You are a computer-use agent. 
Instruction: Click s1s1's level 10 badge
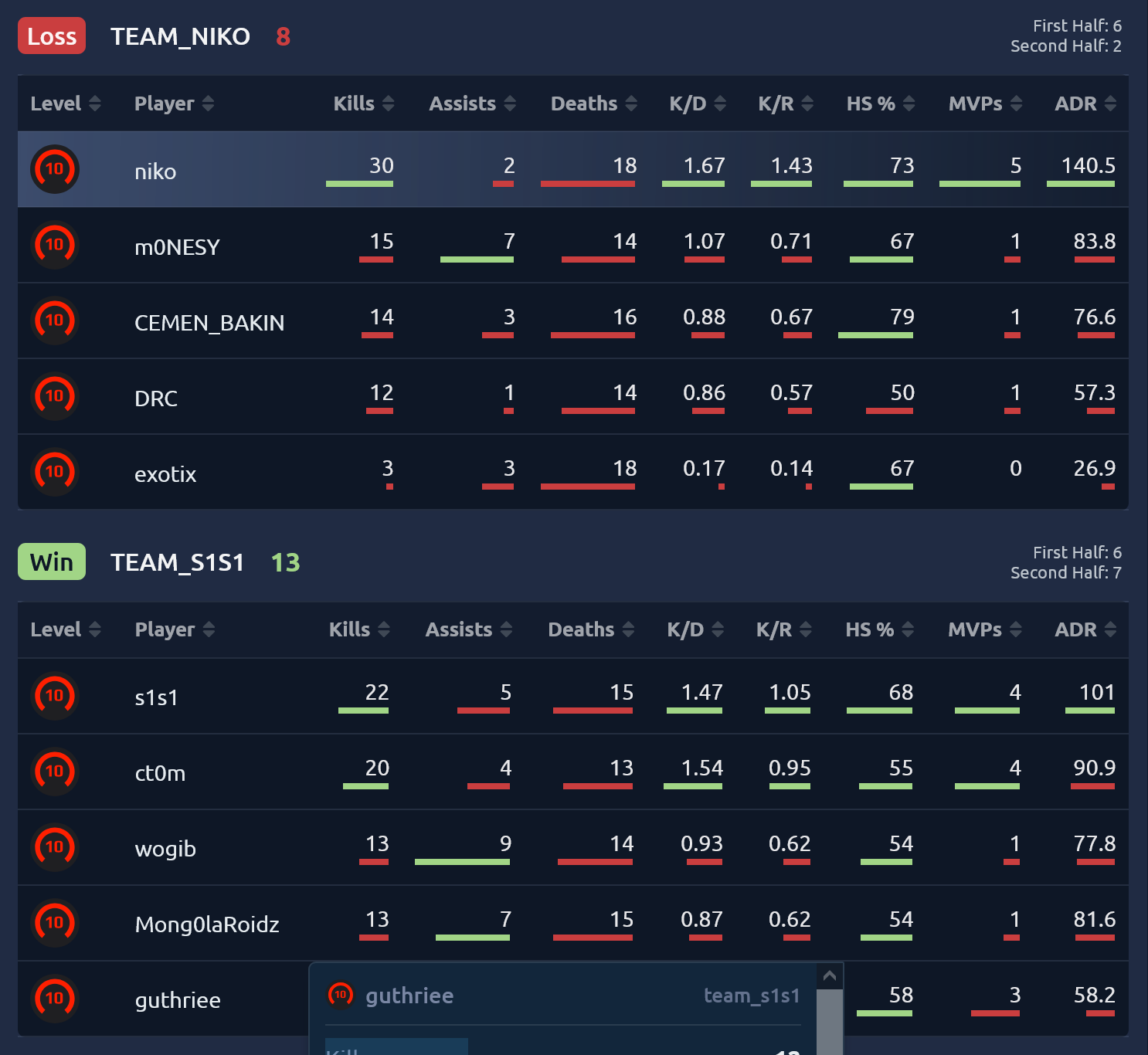pos(55,696)
